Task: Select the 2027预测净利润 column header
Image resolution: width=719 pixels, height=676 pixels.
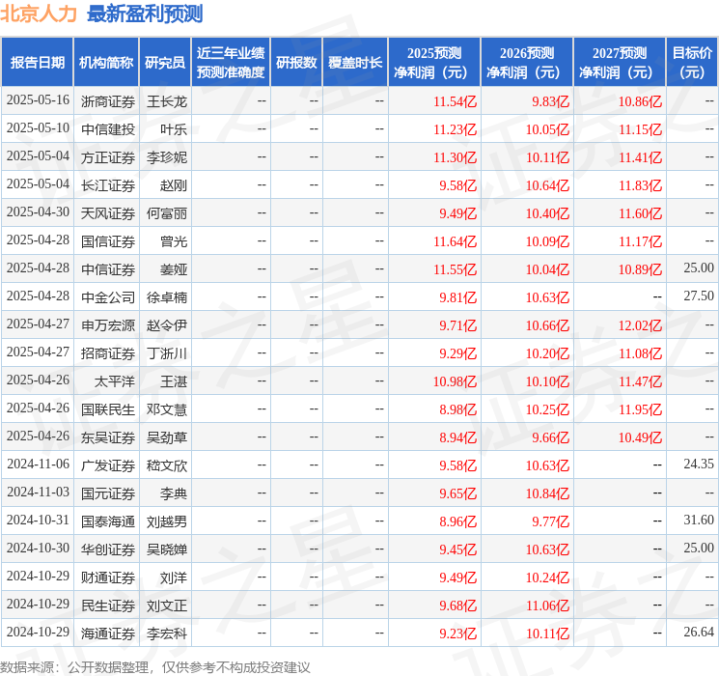Action: (x=619, y=62)
